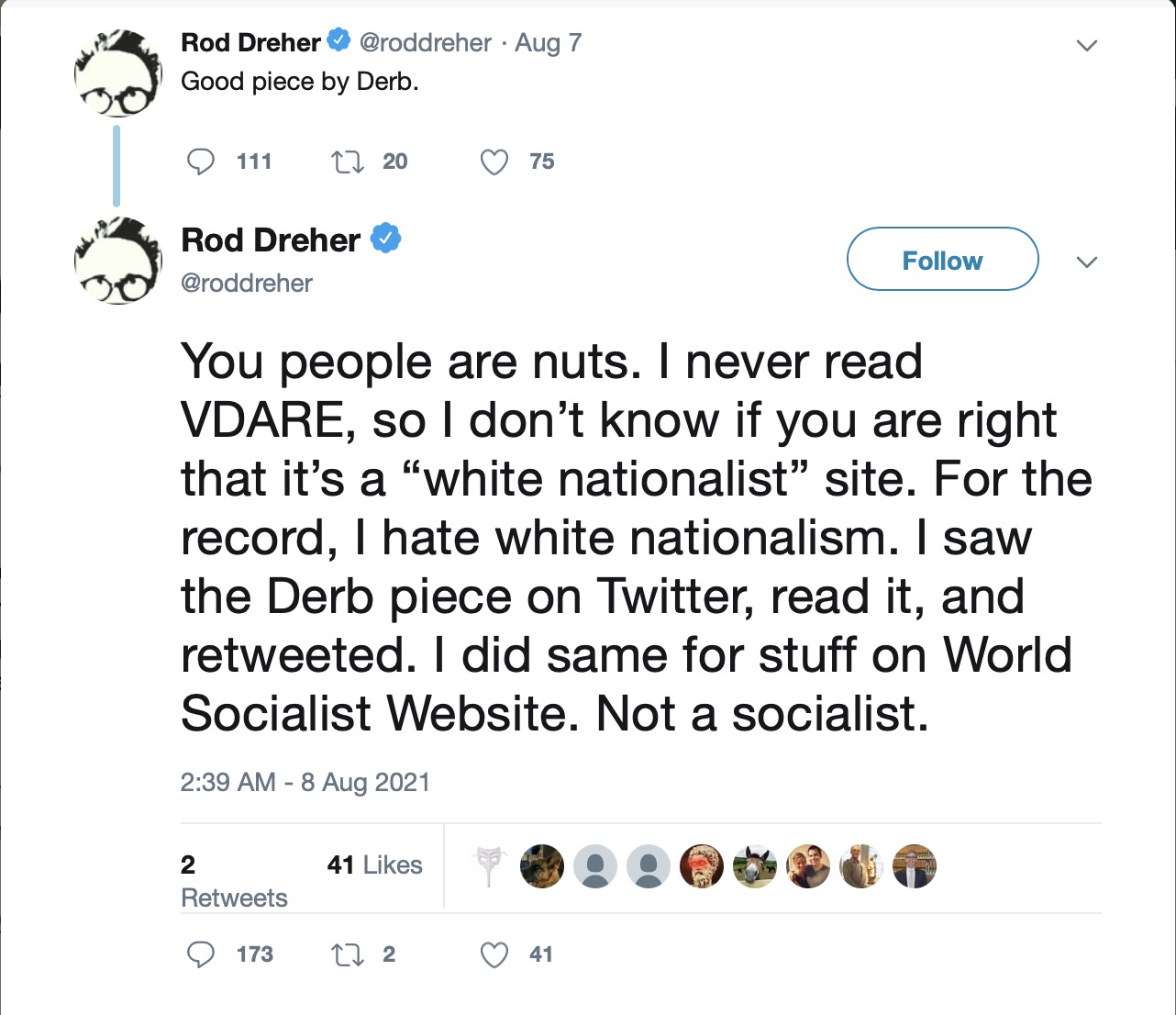Open the dropdown menu on the second tweet
Image resolution: width=1176 pixels, height=1015 pixels.
(1087, 262)
